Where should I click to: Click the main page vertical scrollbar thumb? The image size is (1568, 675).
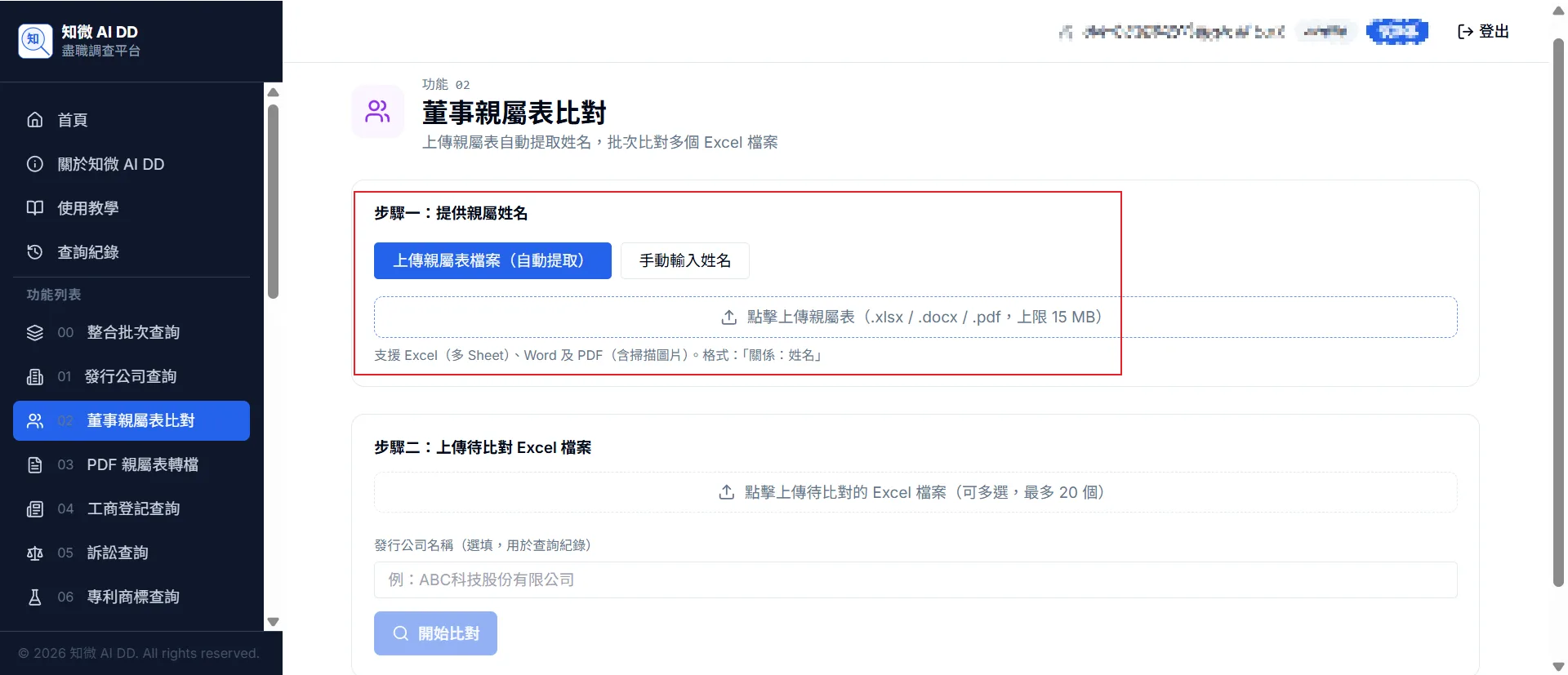pos(1558,312)
